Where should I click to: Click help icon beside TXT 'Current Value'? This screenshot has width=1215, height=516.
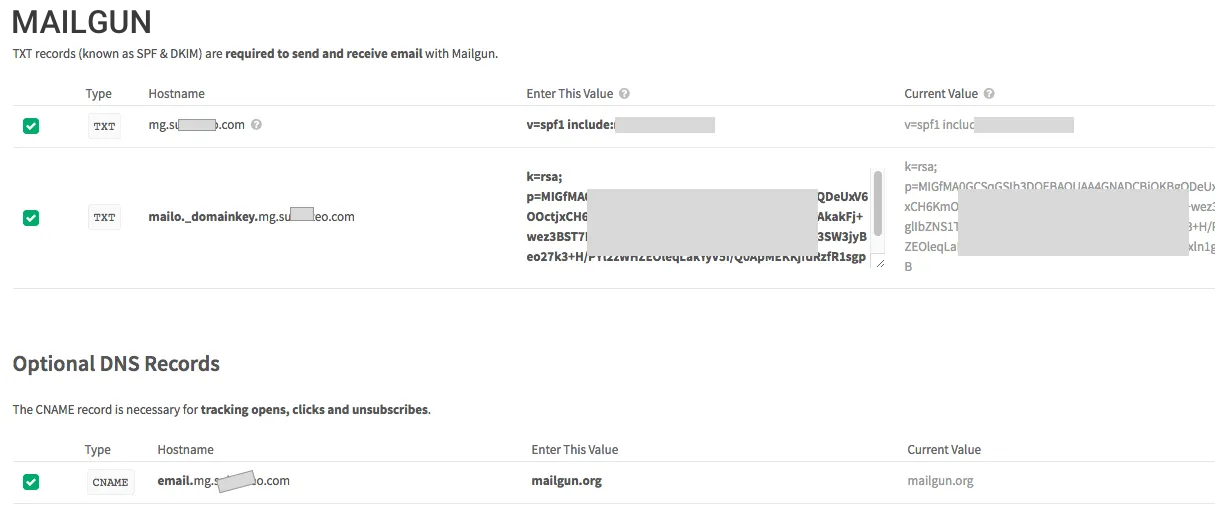989,94
